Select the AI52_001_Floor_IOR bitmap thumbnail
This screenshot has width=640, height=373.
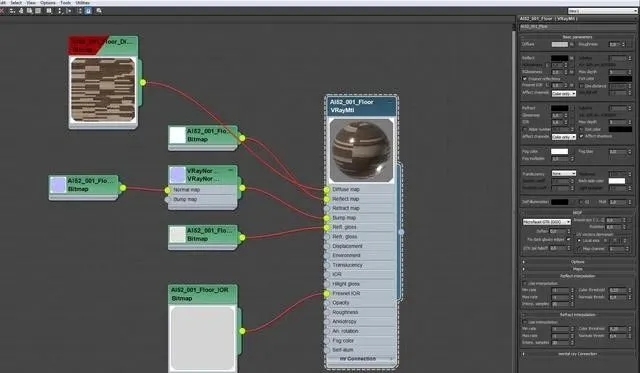tap(203, 338)
